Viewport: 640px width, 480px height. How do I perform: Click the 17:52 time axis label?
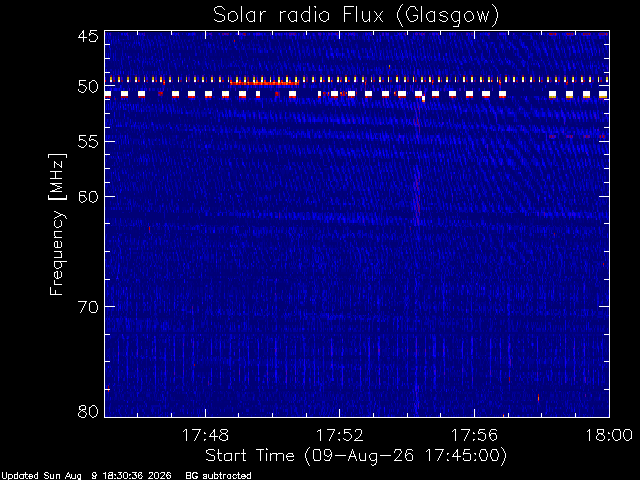pyautogui.click(x=340, y=435)
